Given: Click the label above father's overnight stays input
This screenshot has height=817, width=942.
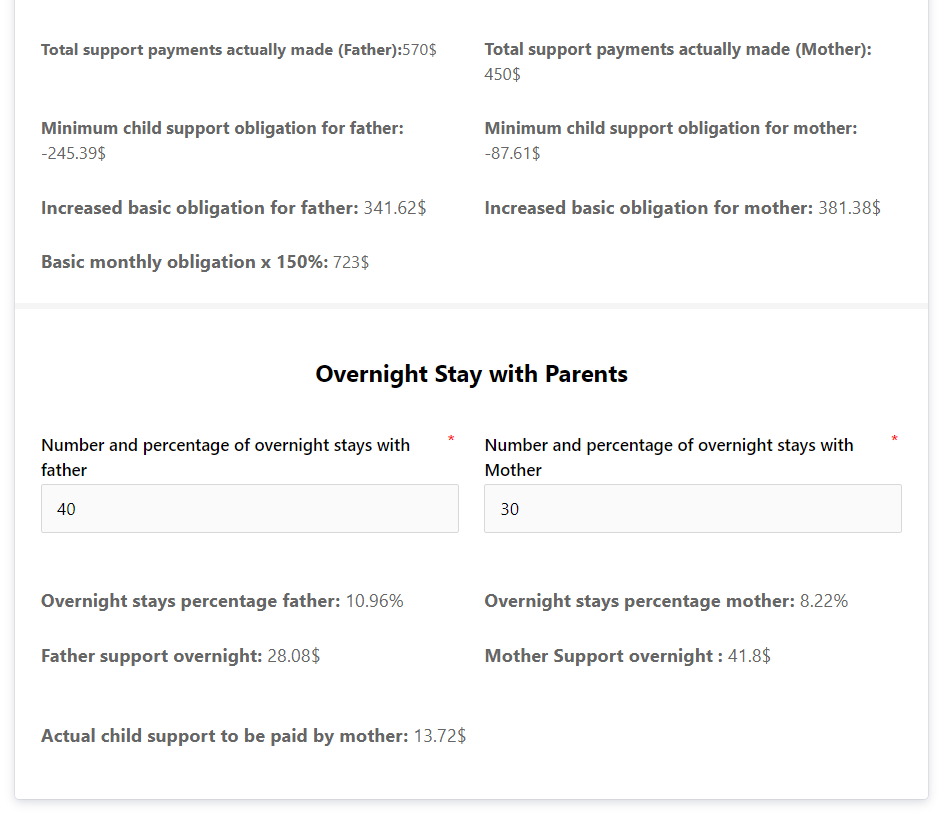Looking at the screenshot, I should (225, 456).
